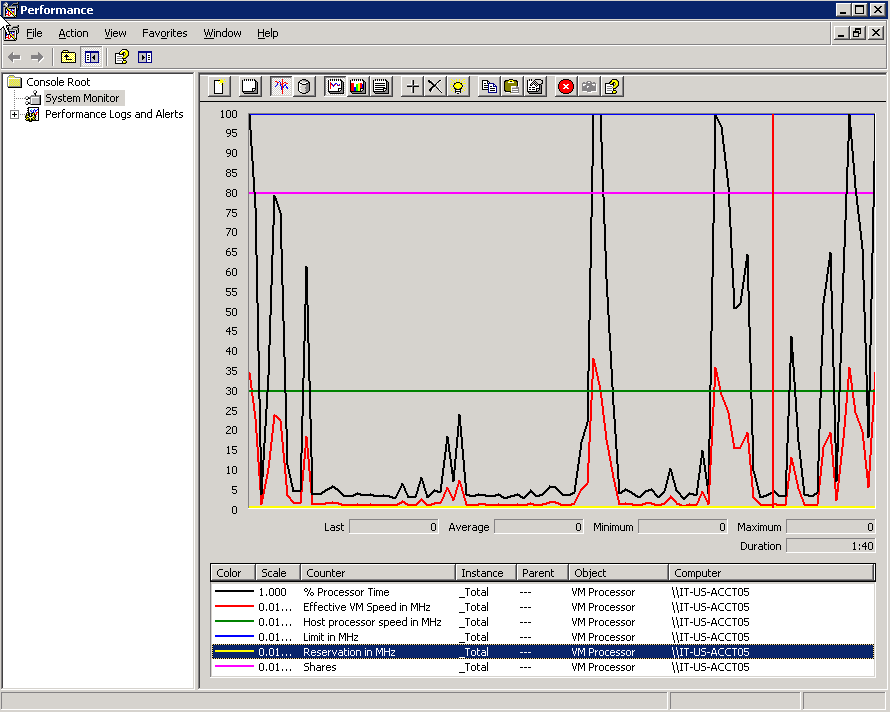Select System Monitor in the console tree
The image size is (890, 712).
tap(81, 98)
